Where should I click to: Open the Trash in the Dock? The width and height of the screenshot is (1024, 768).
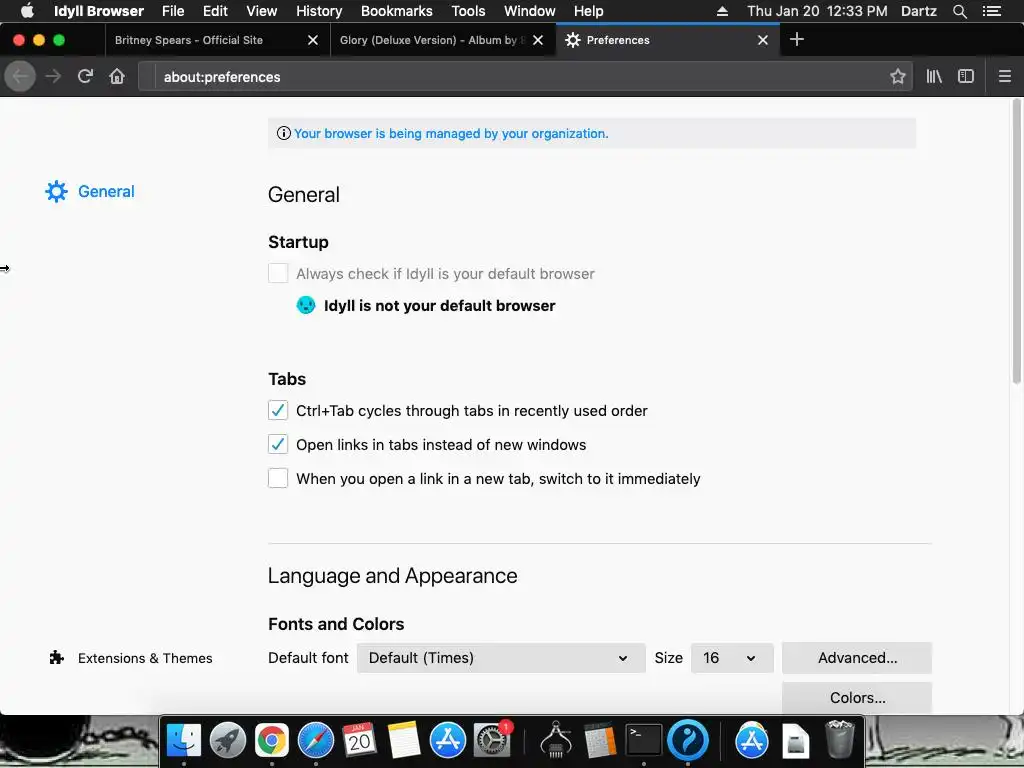coord(840,741)
